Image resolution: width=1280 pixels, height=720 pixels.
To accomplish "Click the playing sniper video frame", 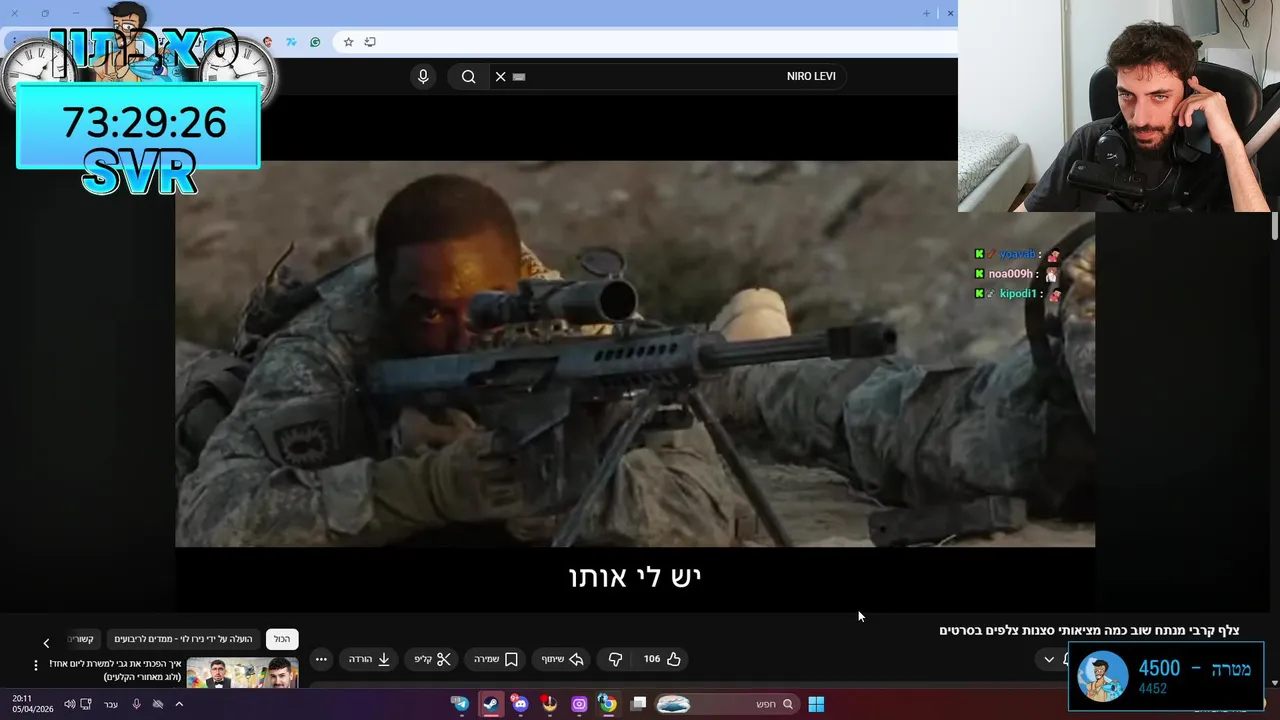I will [635, 354].
